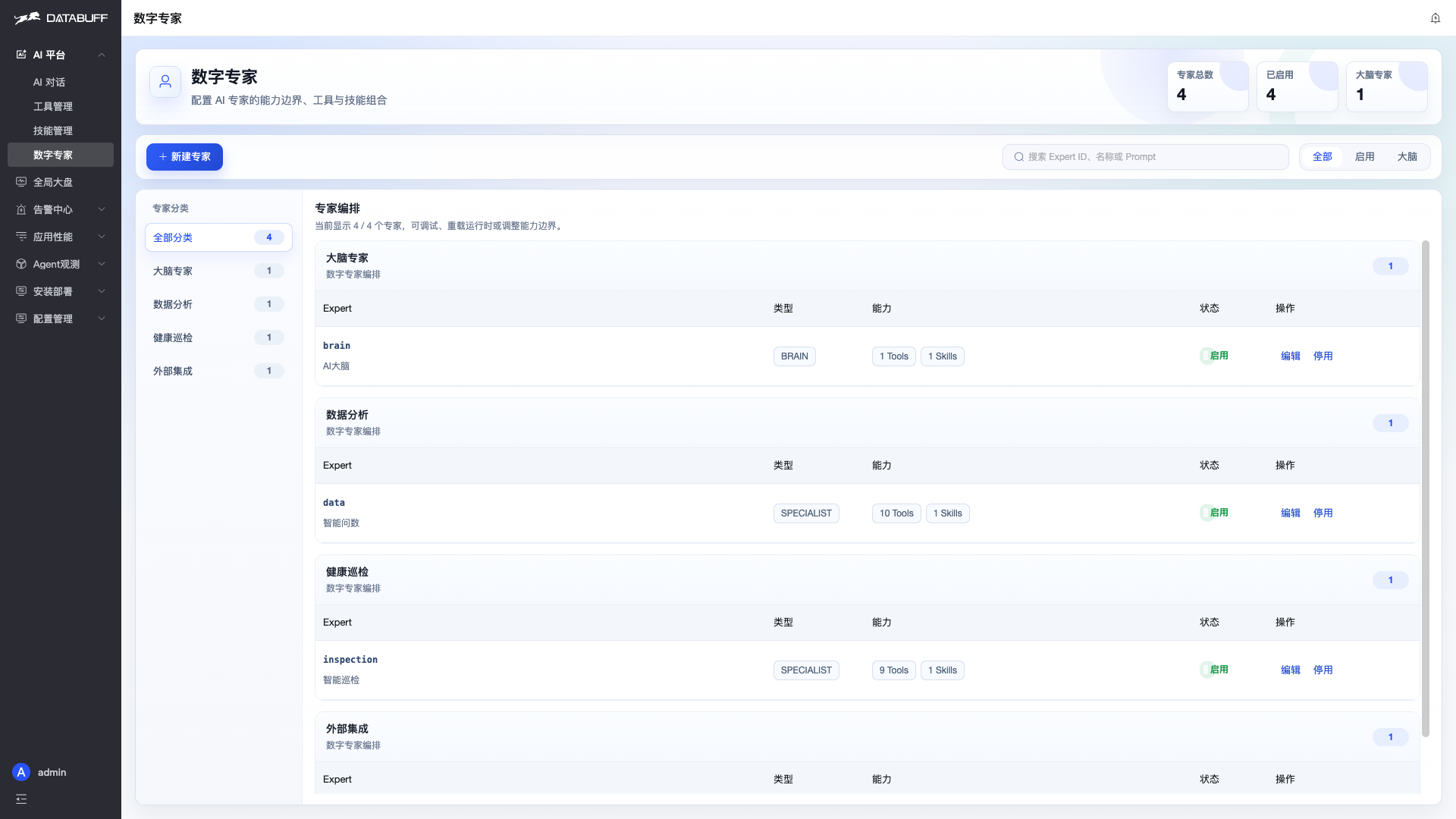Click the 专家总数 stat card
The height and width of the screenshot is (819, 1456).
click(x=1208, y=86)
